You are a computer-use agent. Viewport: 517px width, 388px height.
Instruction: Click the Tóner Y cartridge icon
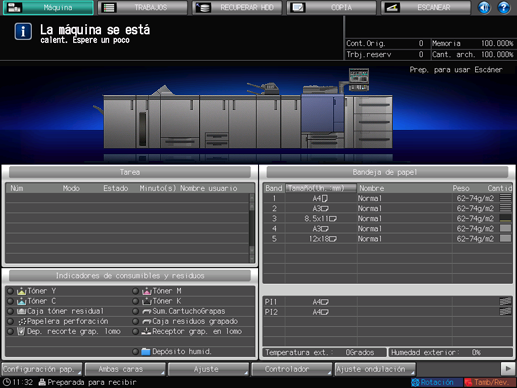pyautogui.click(x=22, y=291)
